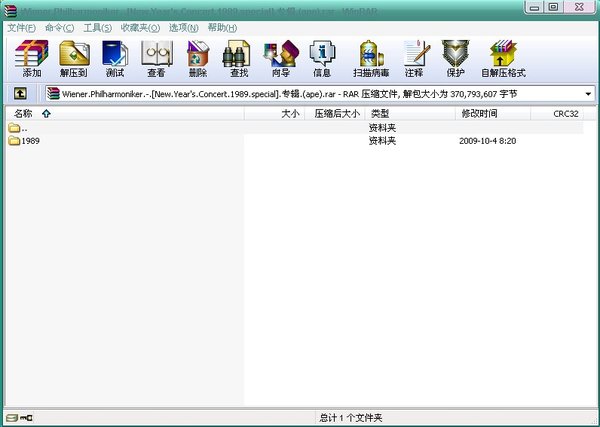Viewport: 600px width, 427px height.
Task: Click the 1989 folder name
Action: pyautogui.click(x=31, y=141)
